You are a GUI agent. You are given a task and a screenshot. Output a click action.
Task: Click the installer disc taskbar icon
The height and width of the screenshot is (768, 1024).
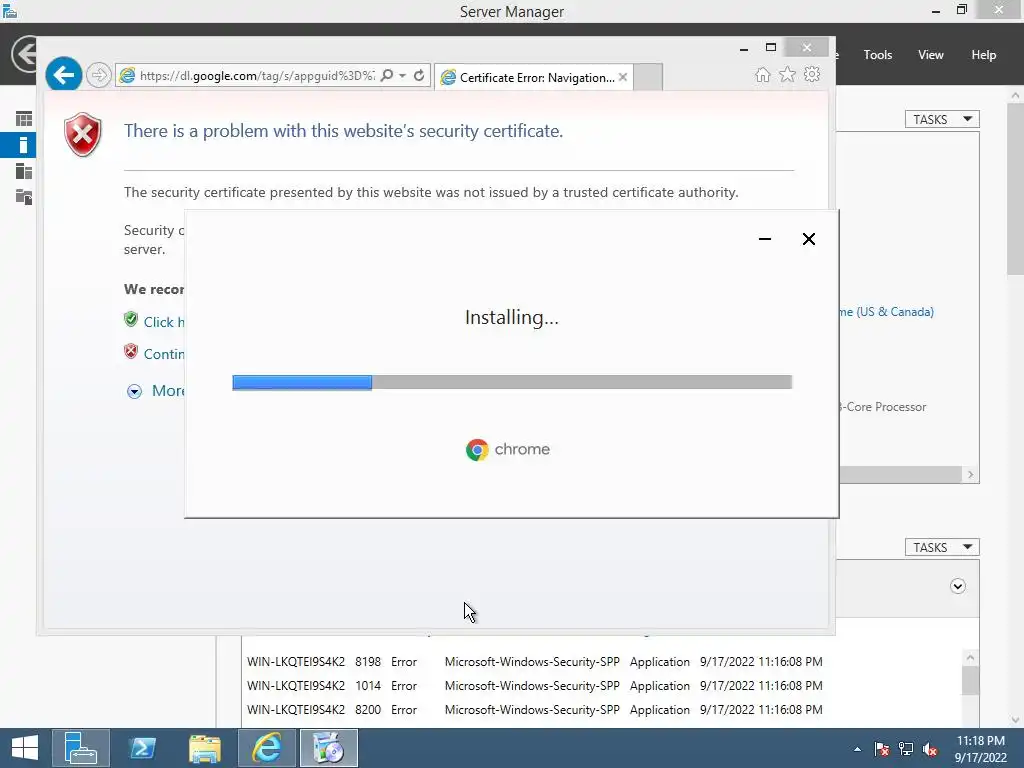pyautogui.click(x=328, y=748)
